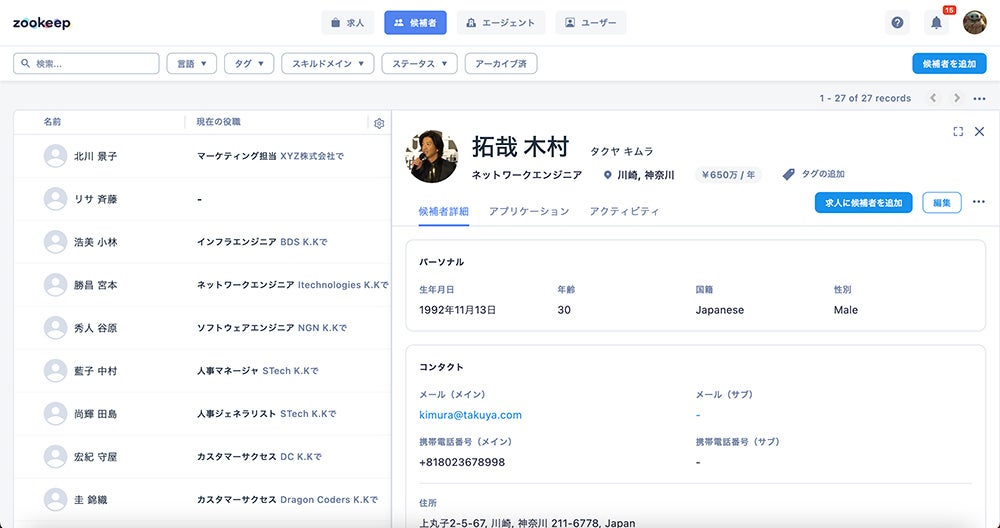The width and height of the screenshot is (1000, 528).
Task: Click the タグの追加 tag icon
Action: [x=789, y=175]
